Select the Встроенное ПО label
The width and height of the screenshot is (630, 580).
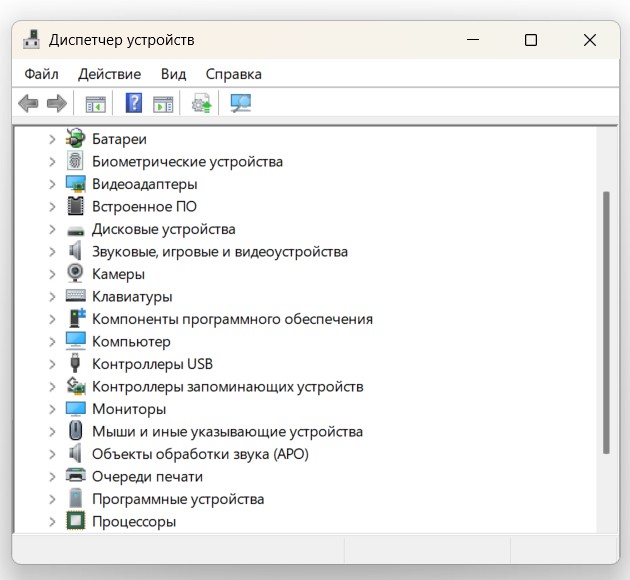[144, 207]
